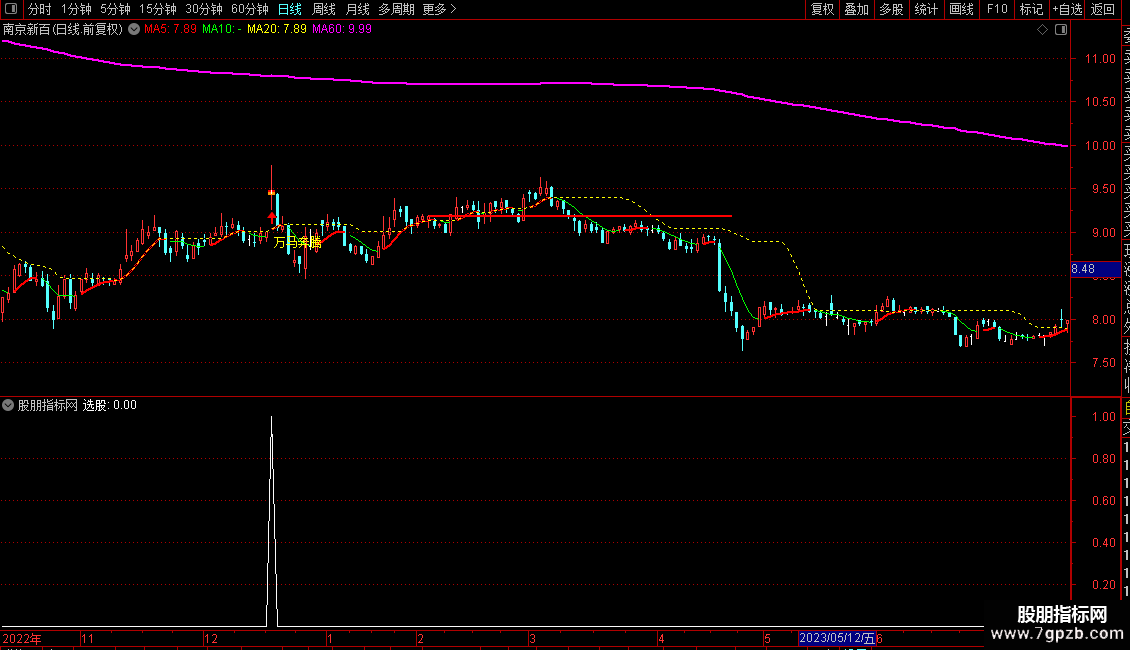Toggle the right info panel icon
Viewport: 1130px width, 650px height.
[1061, 30]
